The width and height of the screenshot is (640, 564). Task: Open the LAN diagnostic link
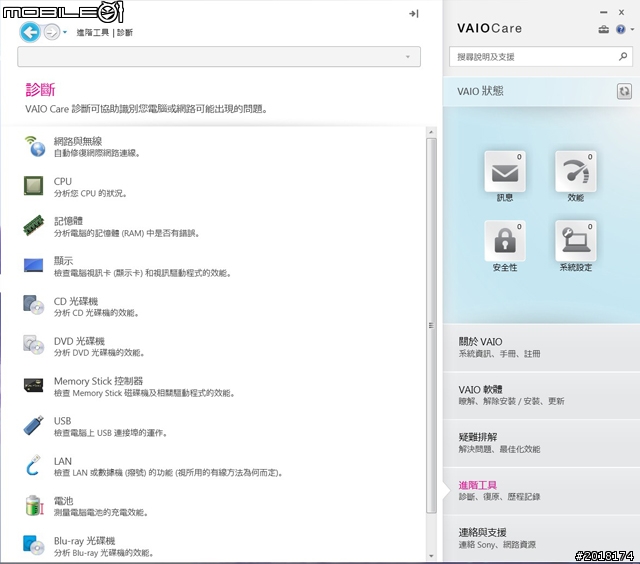pos(63,461)
